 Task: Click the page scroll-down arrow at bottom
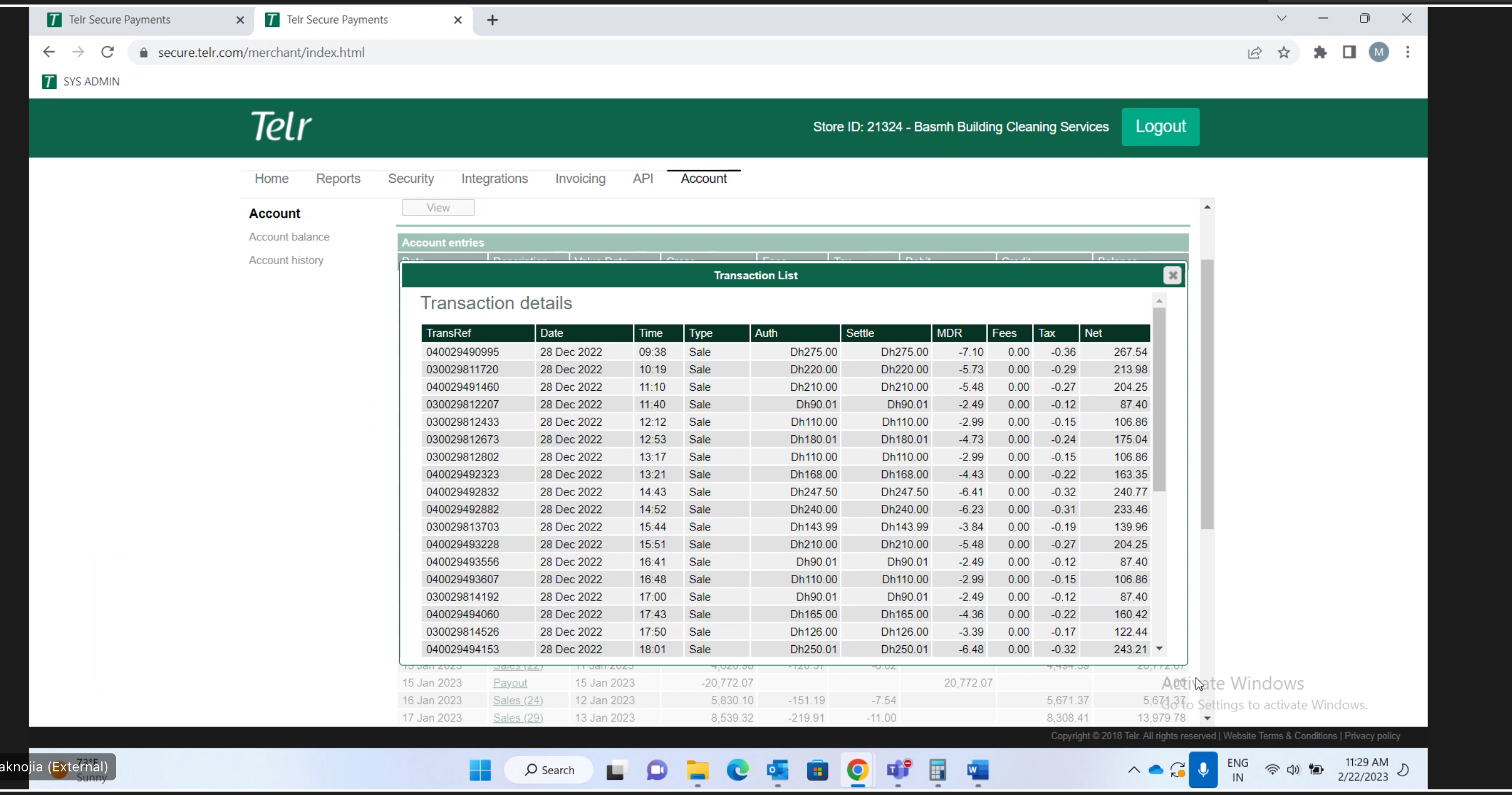pyautogui.click(x=1207, y=718)
